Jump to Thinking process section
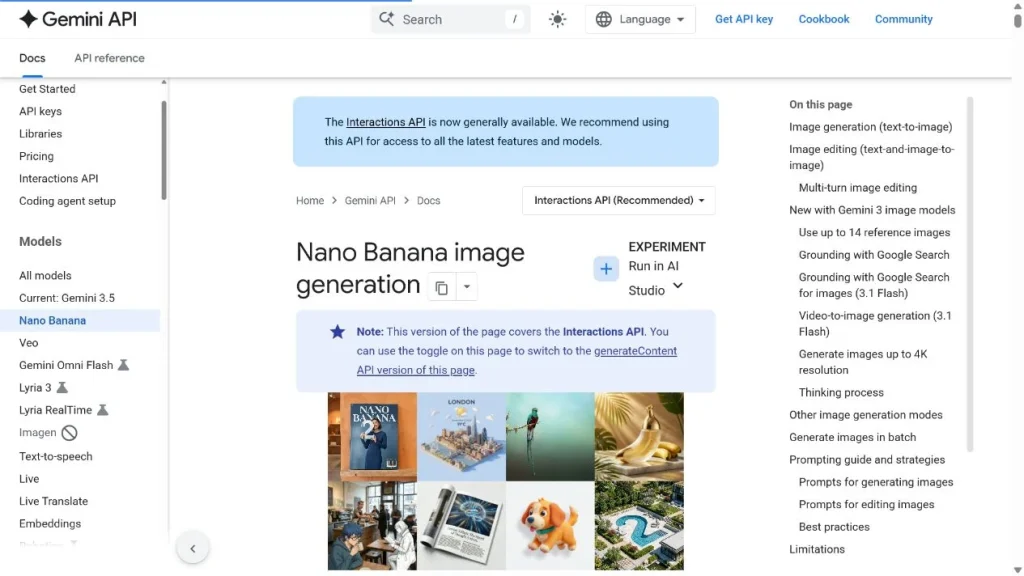This screenshot has height=576, width=1024. (841, 392)
